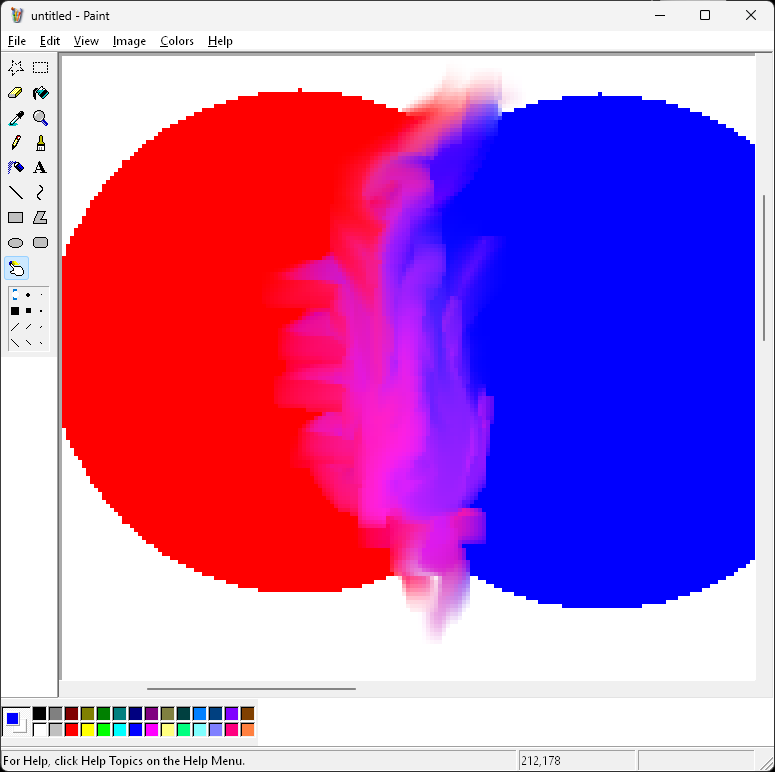Image resolution: width=775 pixels, height=772 pixels.
Task: Minimize the Paint window
Action: tap(660, 15)
